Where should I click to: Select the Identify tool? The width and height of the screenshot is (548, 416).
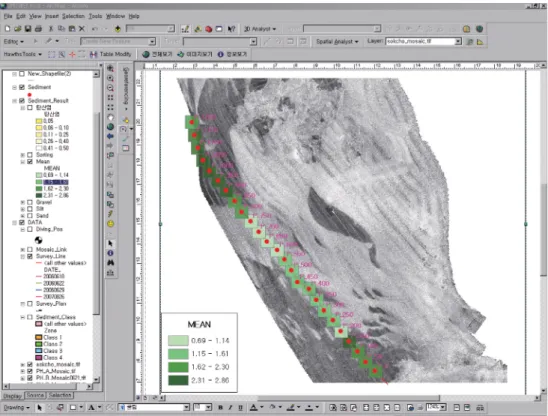coord(110,253)
